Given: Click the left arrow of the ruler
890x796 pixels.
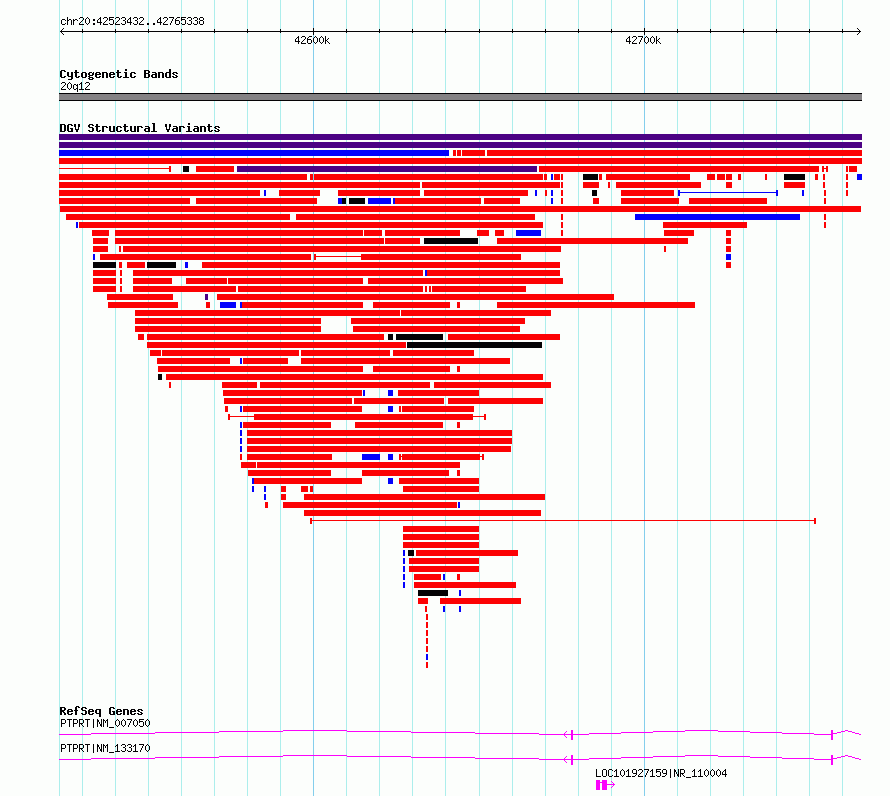Looking at the screenshot, I should (62, 32).
